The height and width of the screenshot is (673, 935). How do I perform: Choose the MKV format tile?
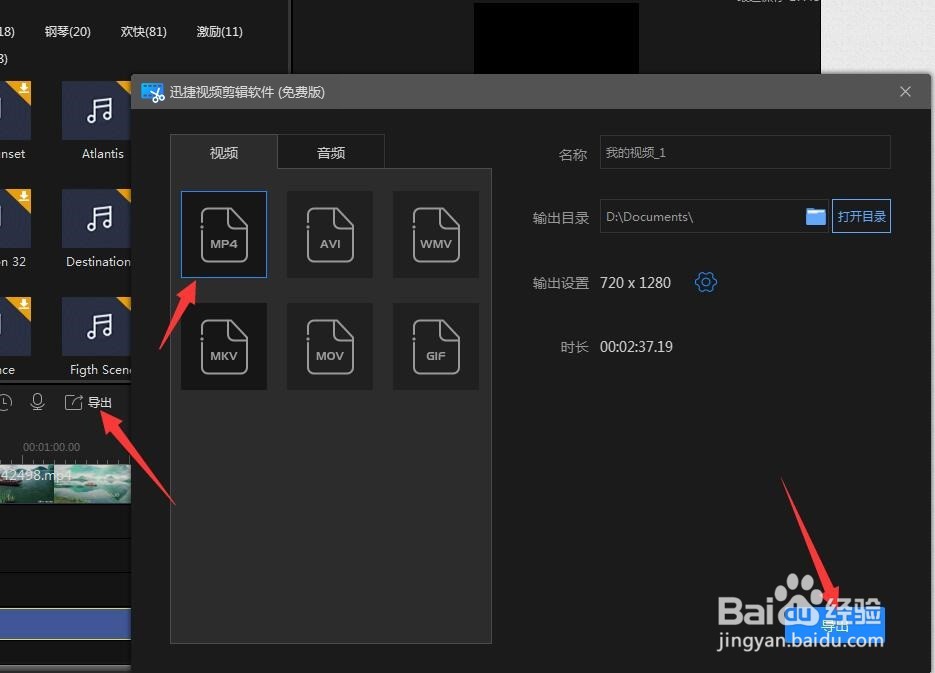224,346
